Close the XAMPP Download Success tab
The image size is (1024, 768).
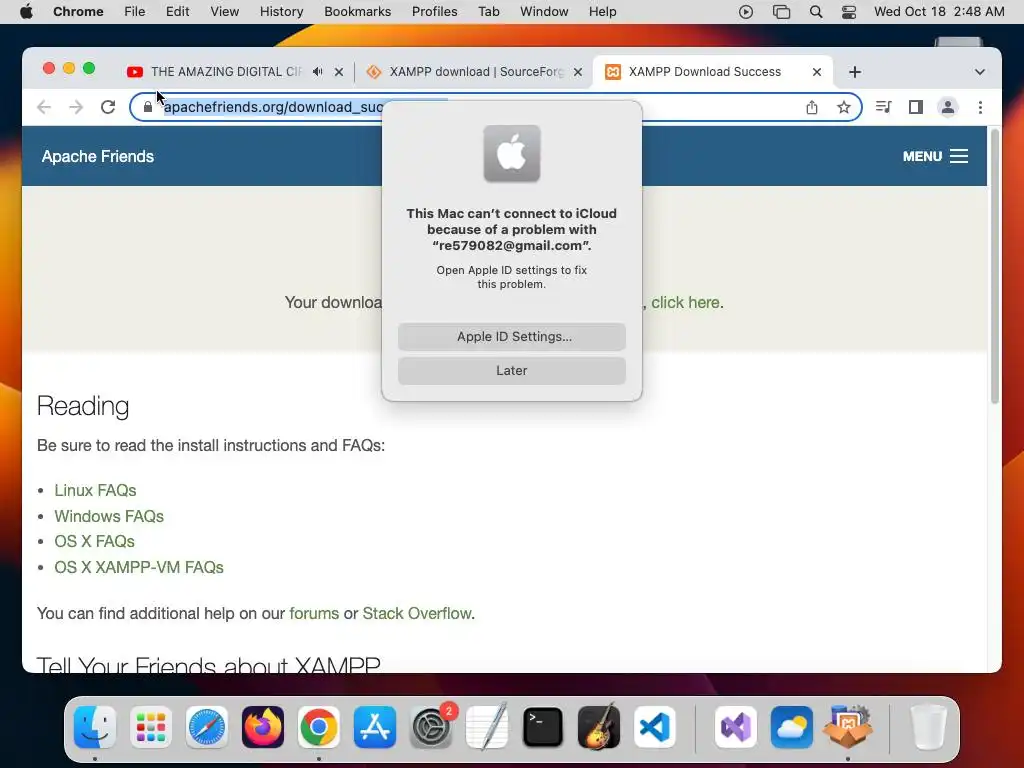816,72
